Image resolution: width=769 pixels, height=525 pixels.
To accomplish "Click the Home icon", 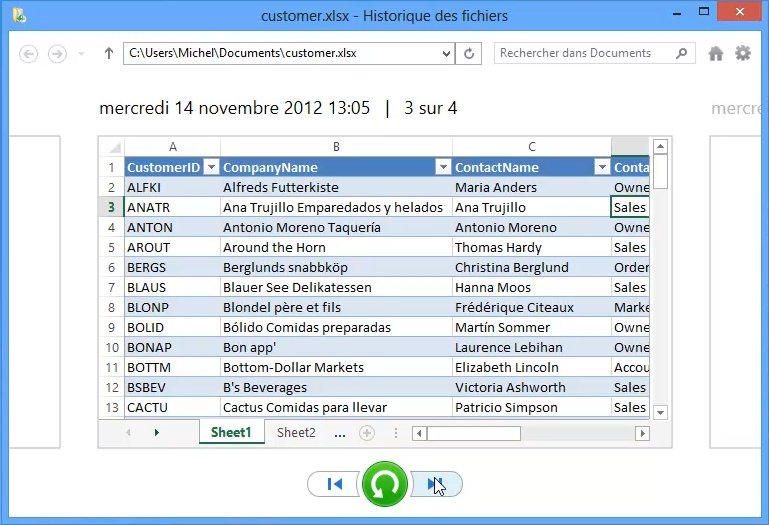I will pyautogui.click(x=716, y=54).
